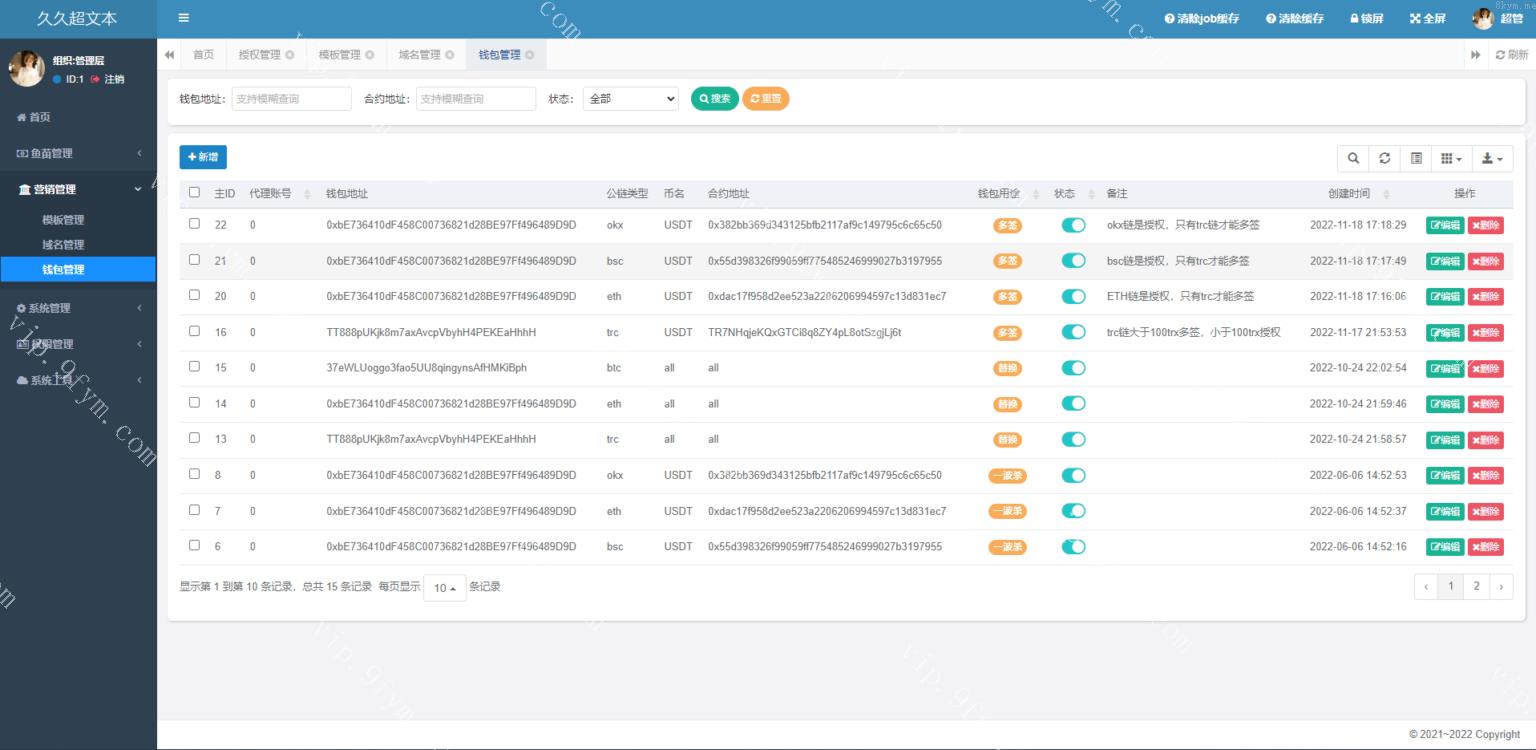
Task: Select checkbox for row ID 16
Action: [x=194, y=331]
